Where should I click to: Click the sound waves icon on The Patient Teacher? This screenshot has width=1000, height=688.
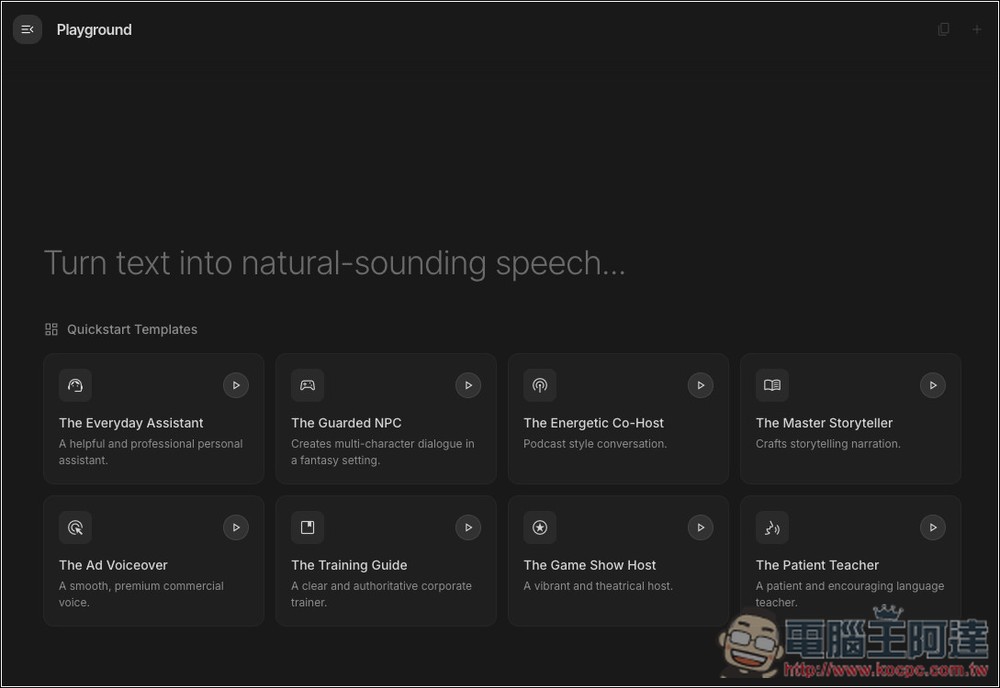click(x=771, y=527)
